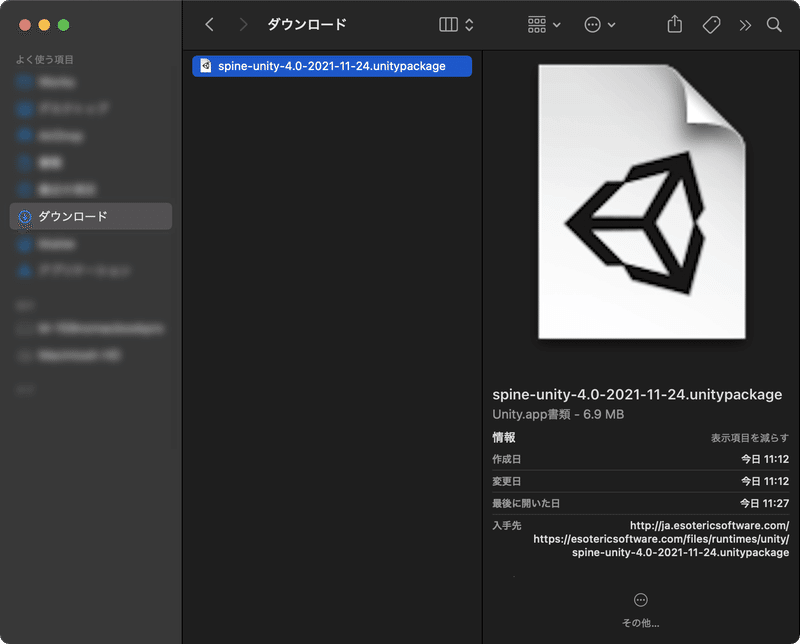Click the よく使う項目 sidebar heading
Screen dimensions: 800x644
[x=44, y=60]
